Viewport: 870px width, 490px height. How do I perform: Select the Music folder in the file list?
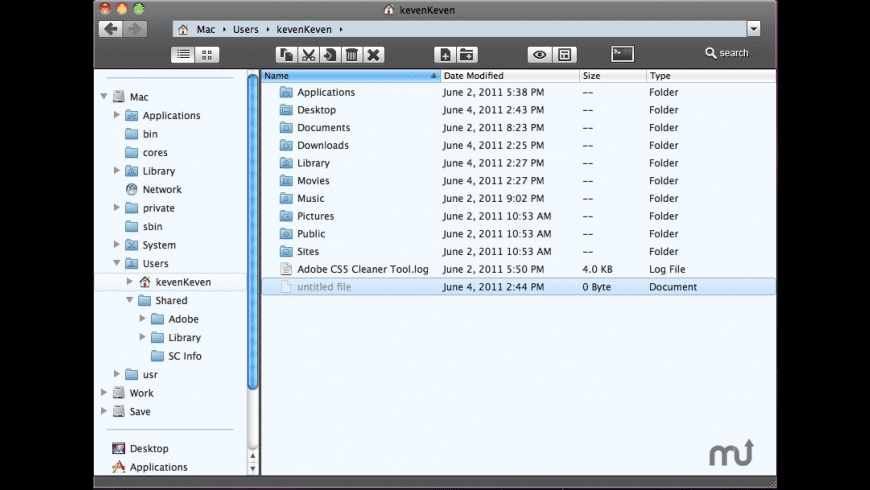coord(518,199)
